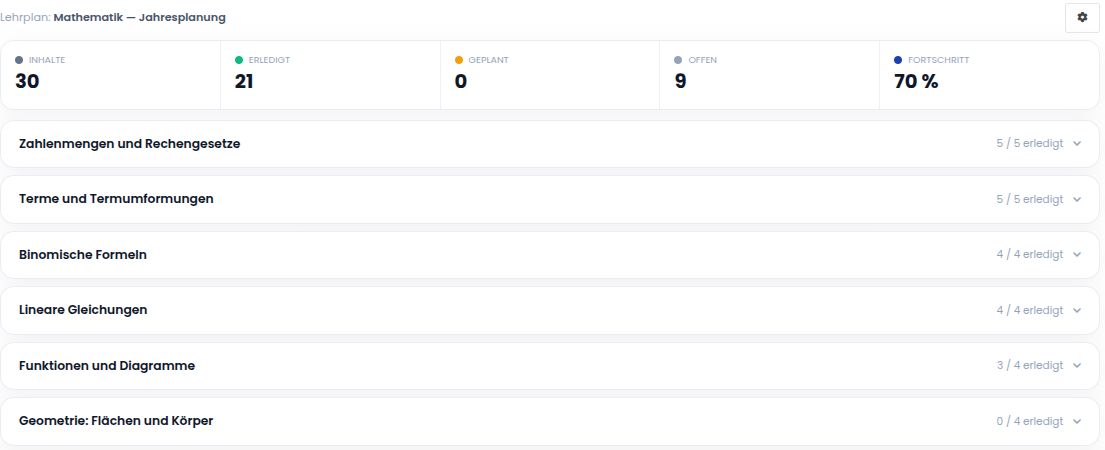1105x450 pixels.
Task: Select the Lineare Gleichungen section heading
Action: 83,310
